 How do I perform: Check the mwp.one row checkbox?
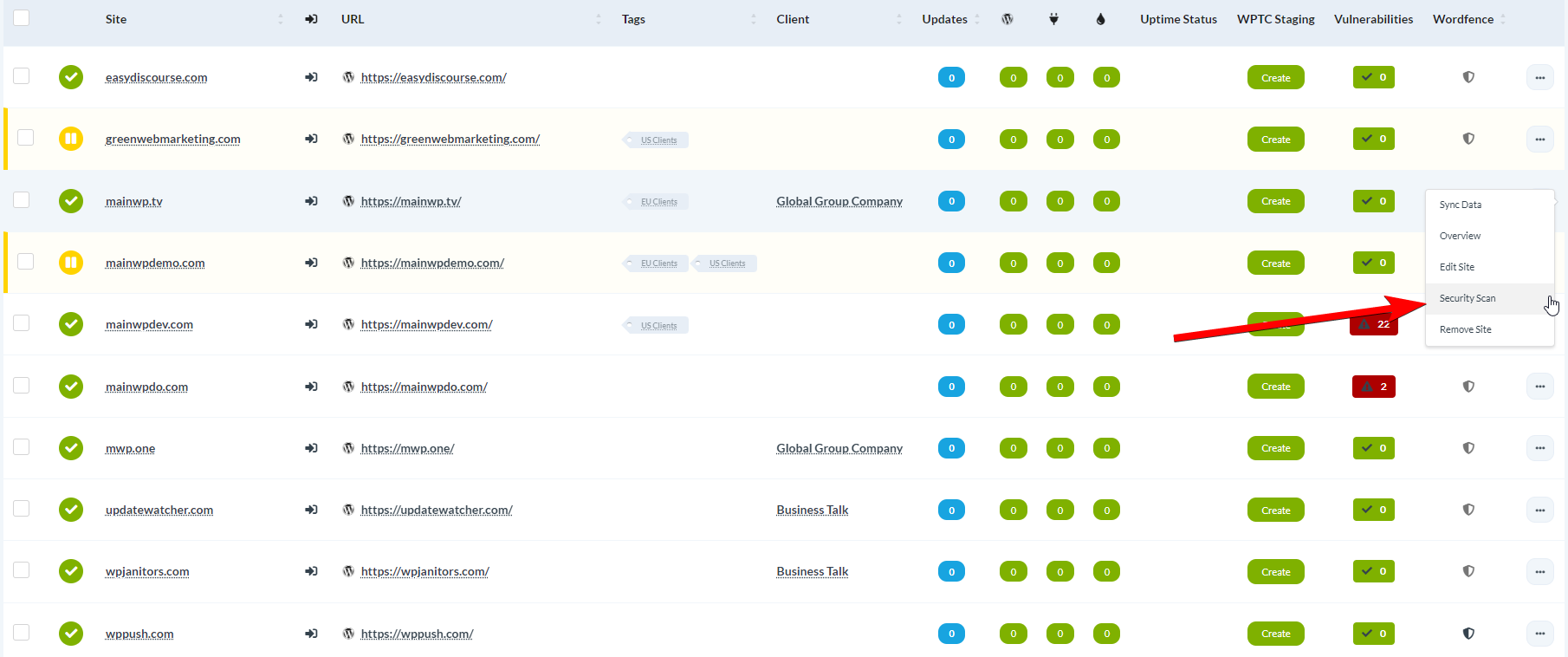click(x=22, y=447)
